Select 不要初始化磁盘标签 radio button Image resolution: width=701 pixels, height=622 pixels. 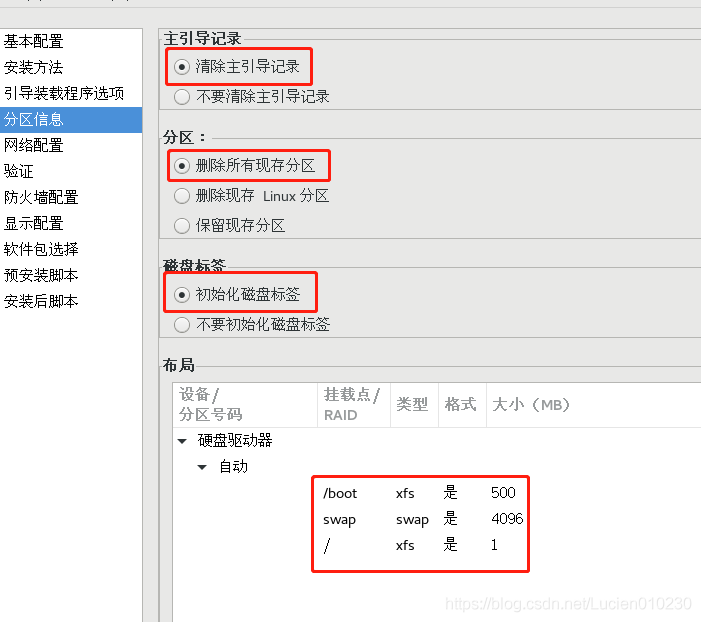(182, 325)
